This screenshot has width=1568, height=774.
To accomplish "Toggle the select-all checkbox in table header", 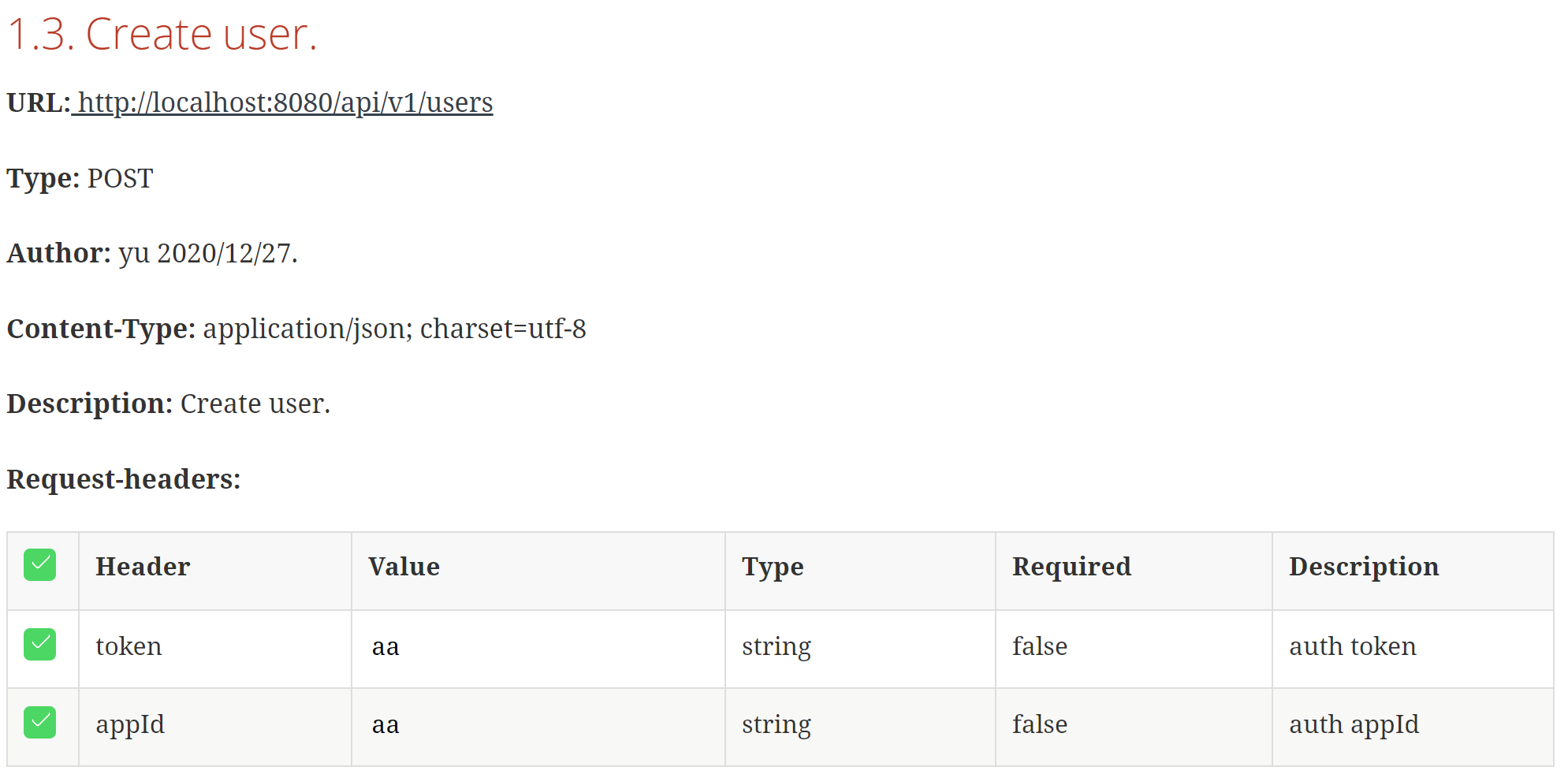I will pyautogui.click(x=39, y=565).
